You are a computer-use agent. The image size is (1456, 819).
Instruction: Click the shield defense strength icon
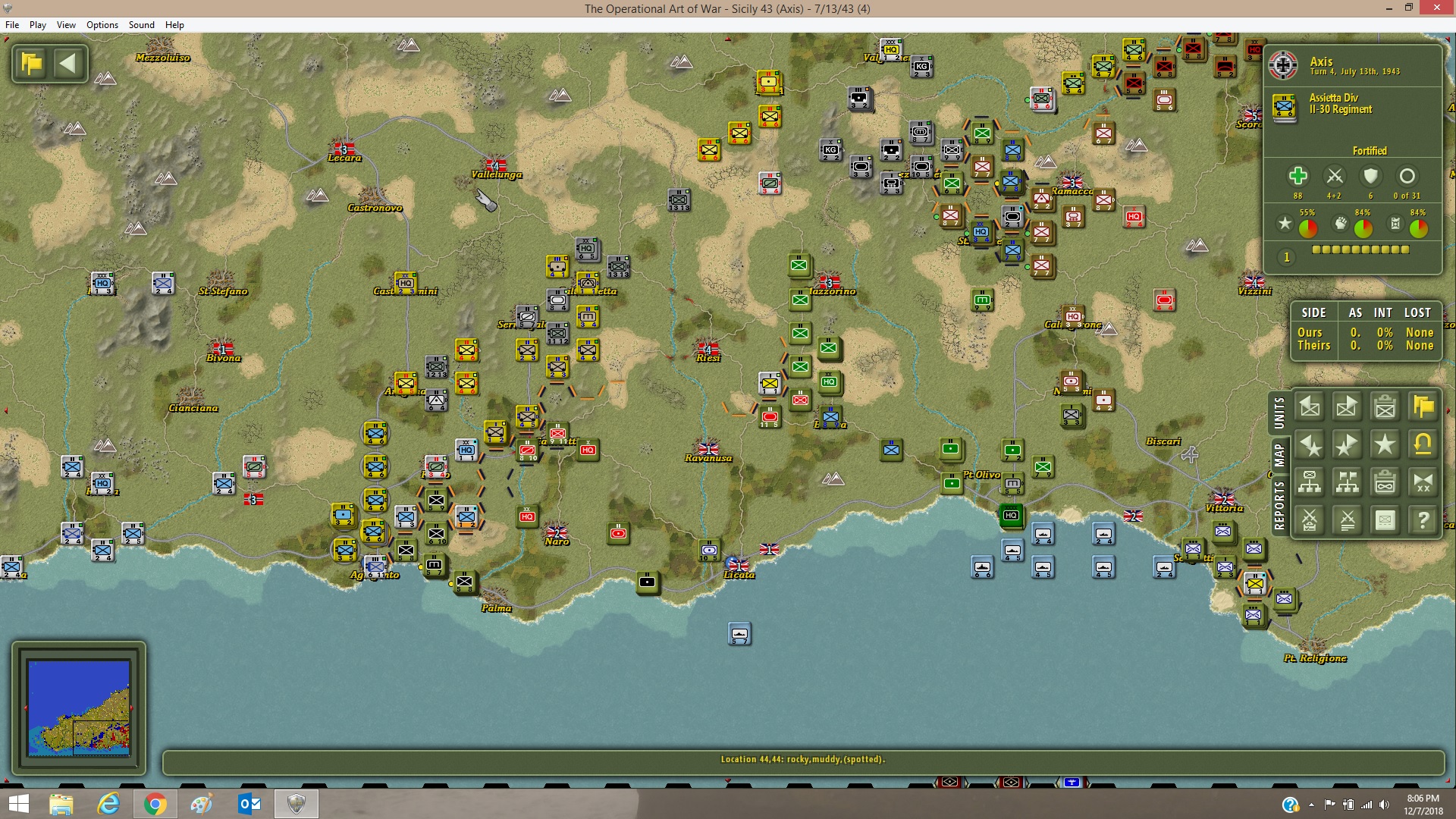(x=1370, y=177)
